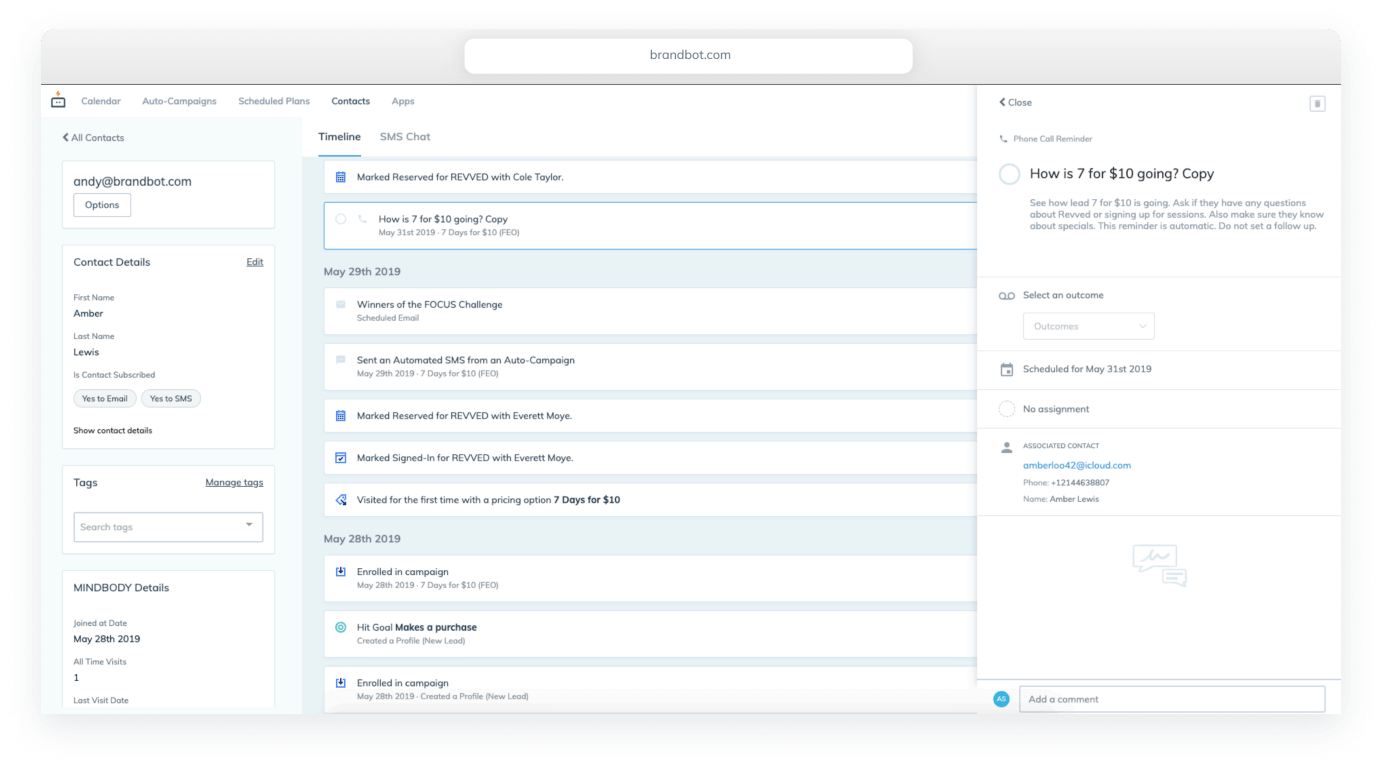Check the large circle next to reminder title
The image size is (1382, 767).
click(1009, 174)
